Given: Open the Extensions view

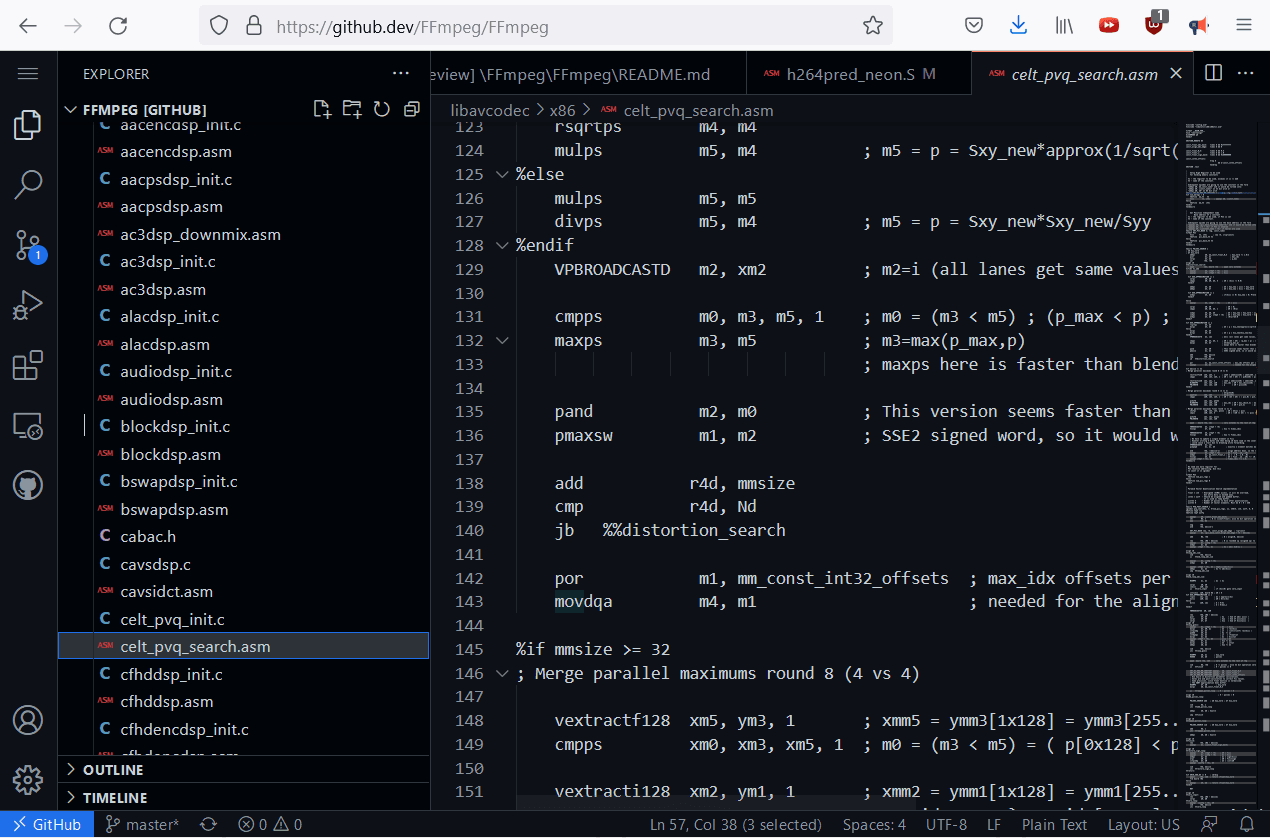Looking at the screenshot, I should tap(28, 366).
